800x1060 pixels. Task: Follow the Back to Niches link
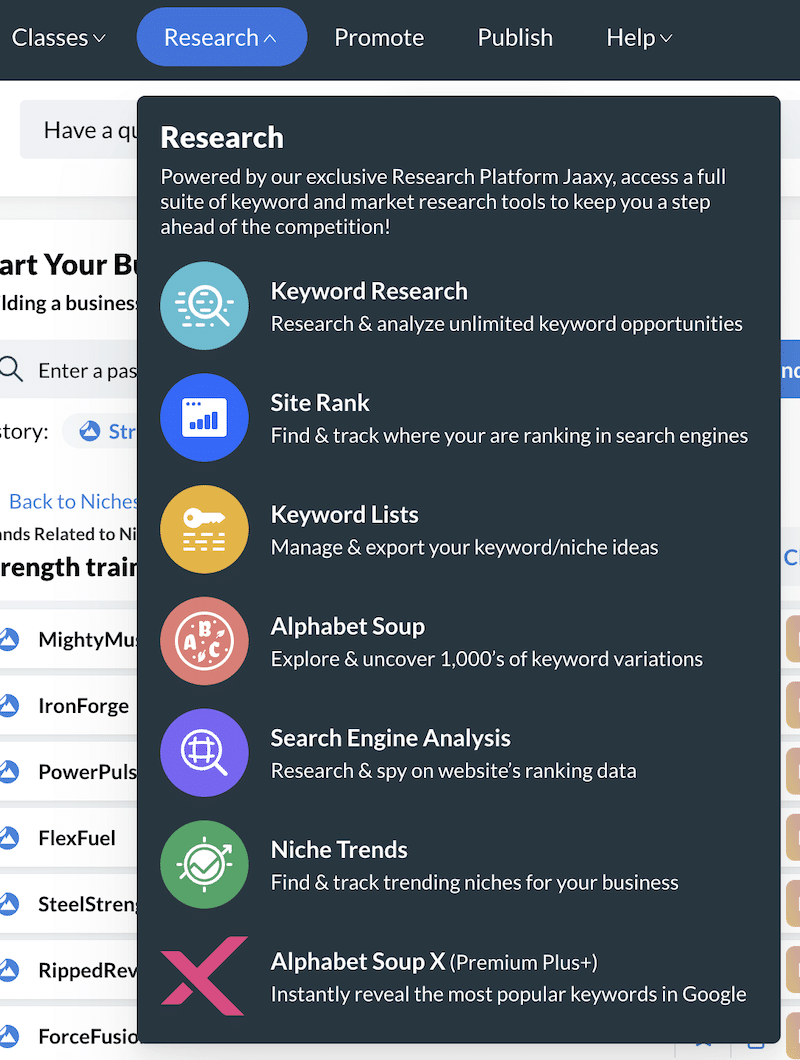[x=73, y=501]
